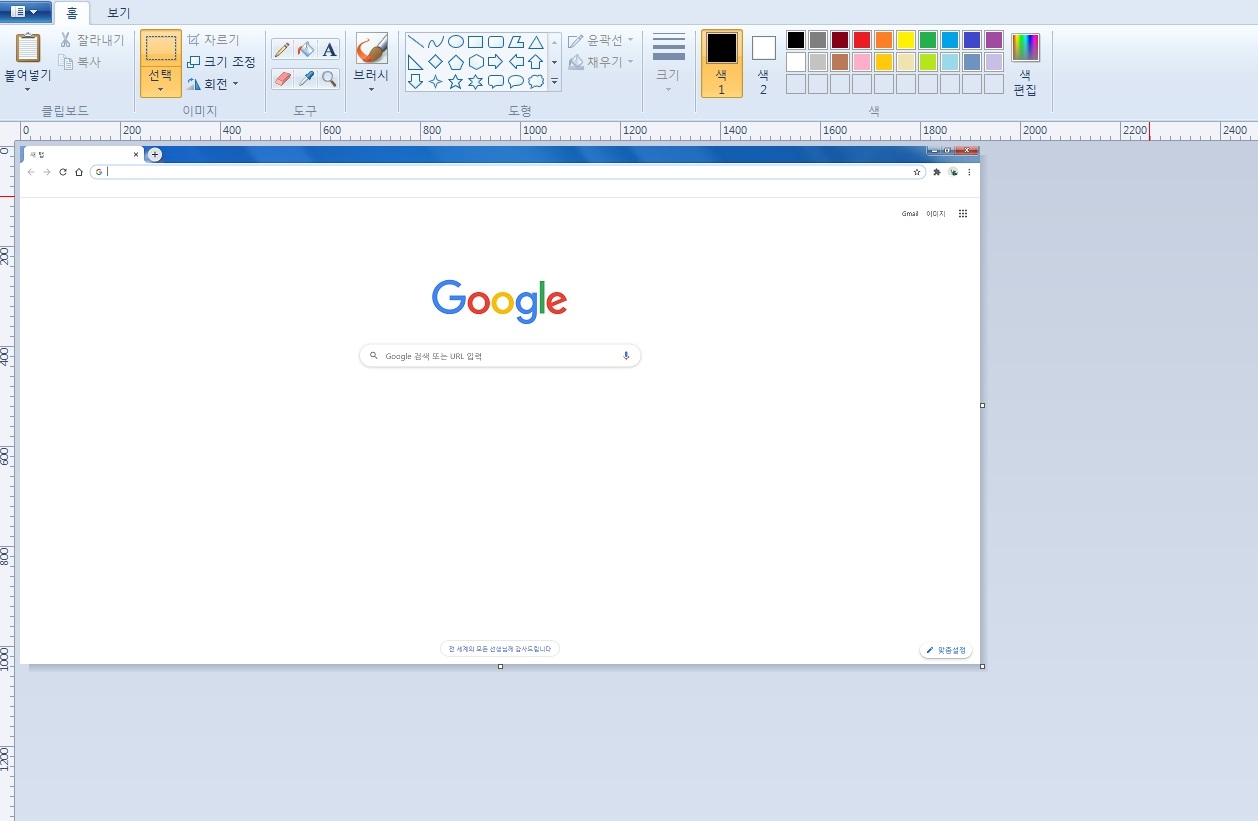
Task: Choose the Rounded rectangular callout shape
Action: (x=496, y=82)
